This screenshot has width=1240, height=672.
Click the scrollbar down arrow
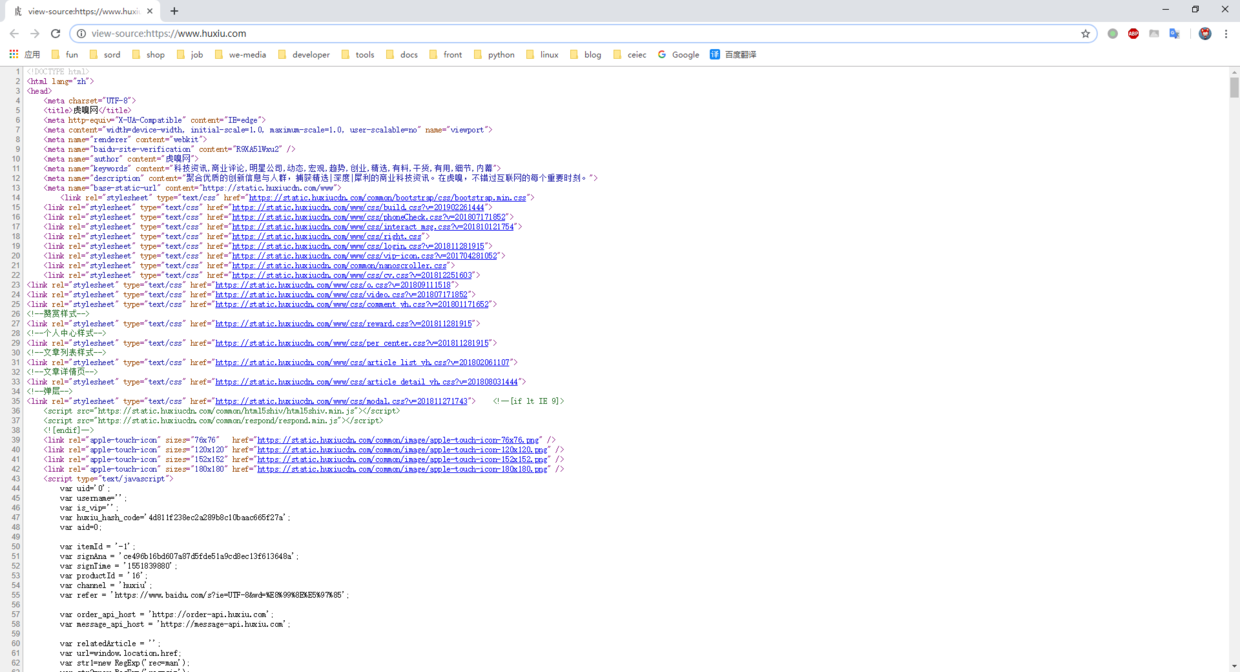(1234, 666)
